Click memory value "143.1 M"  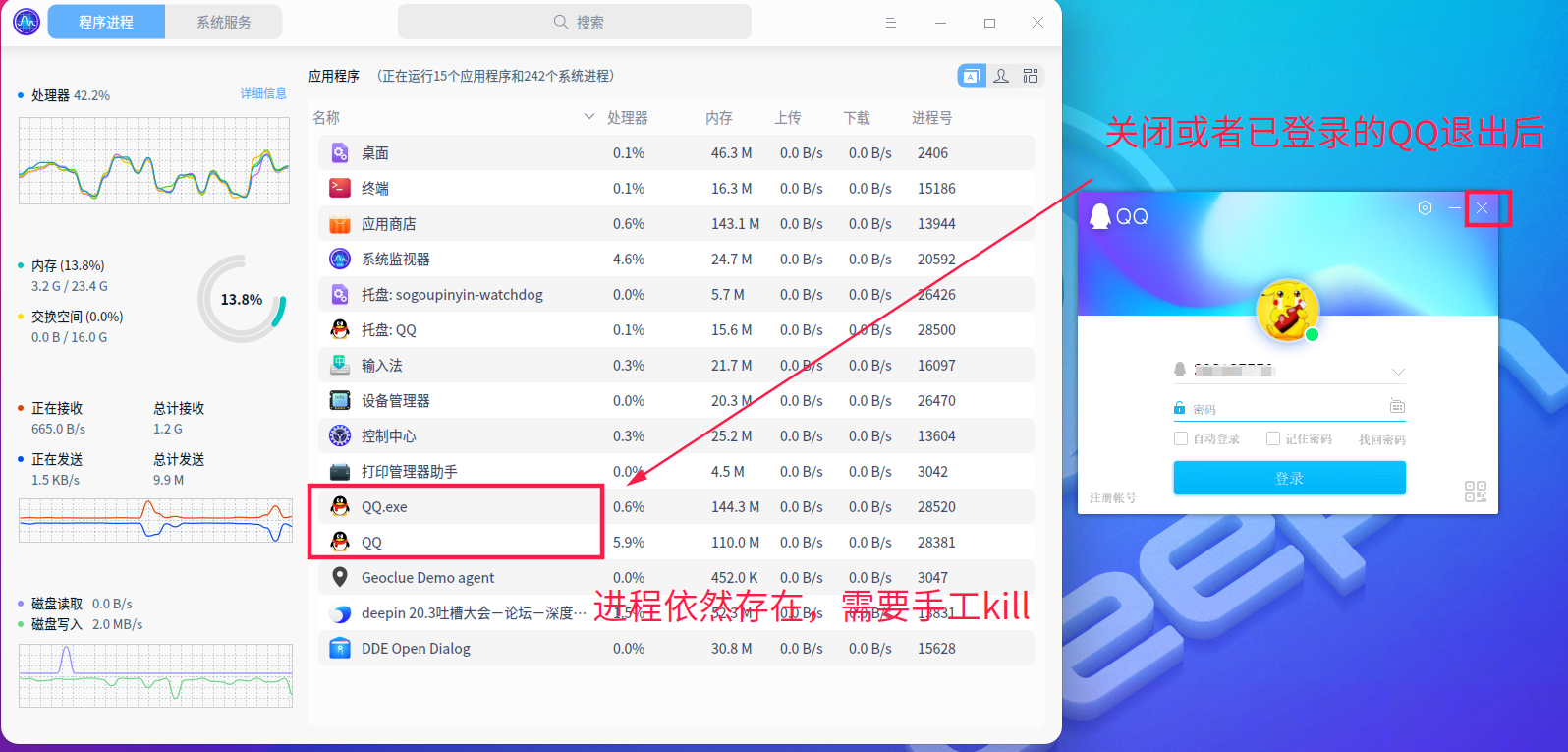point(736,224)
